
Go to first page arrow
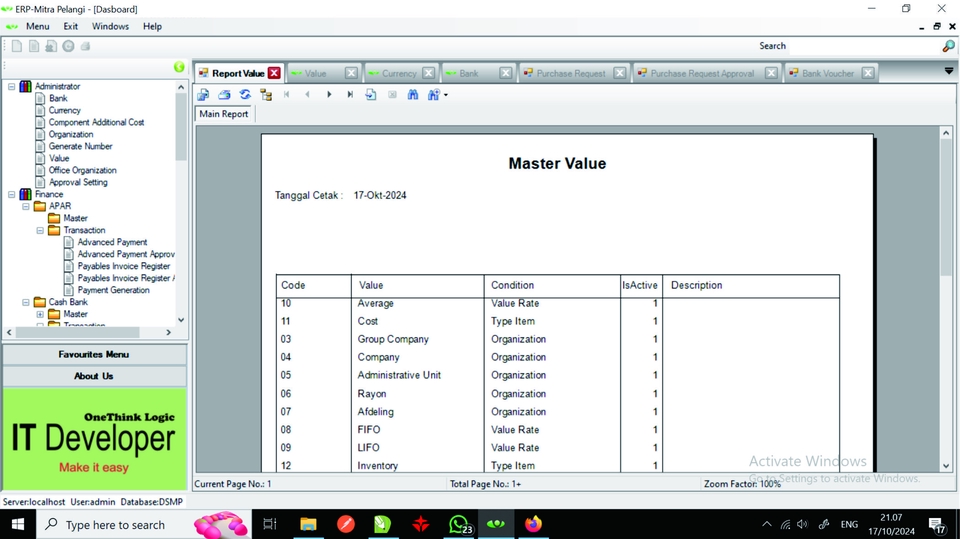pos(287,94)
